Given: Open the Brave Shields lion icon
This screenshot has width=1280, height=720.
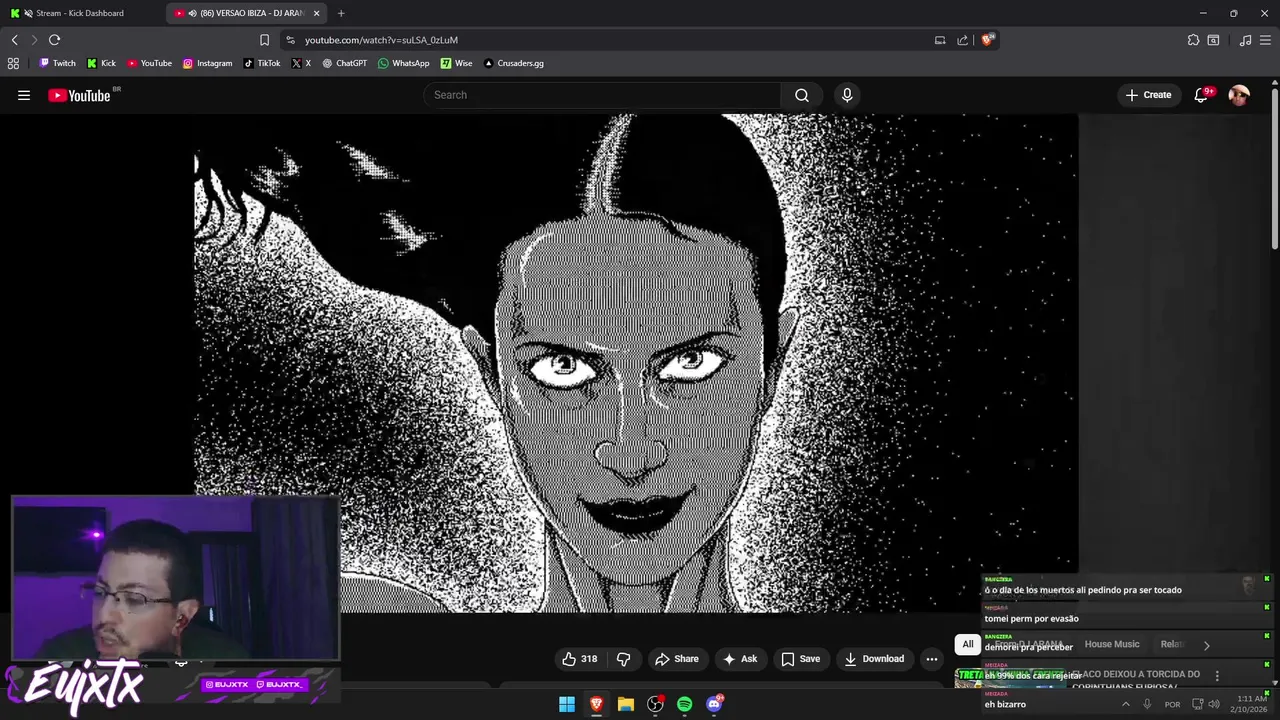Looking at the screenshot, I should pos(987,40).
